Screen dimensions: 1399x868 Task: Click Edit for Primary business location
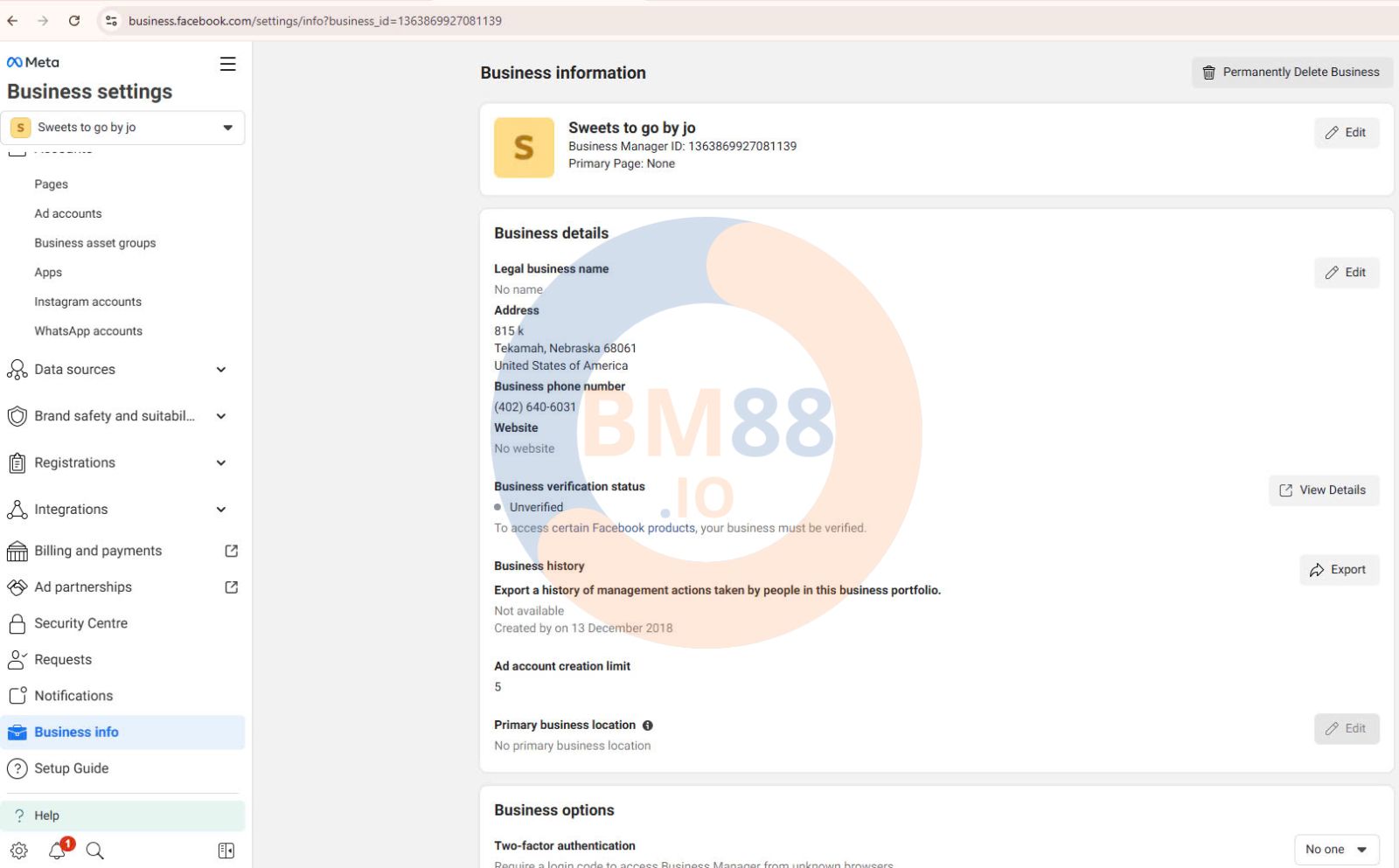pyautogui.click(x=1347, y=729)
